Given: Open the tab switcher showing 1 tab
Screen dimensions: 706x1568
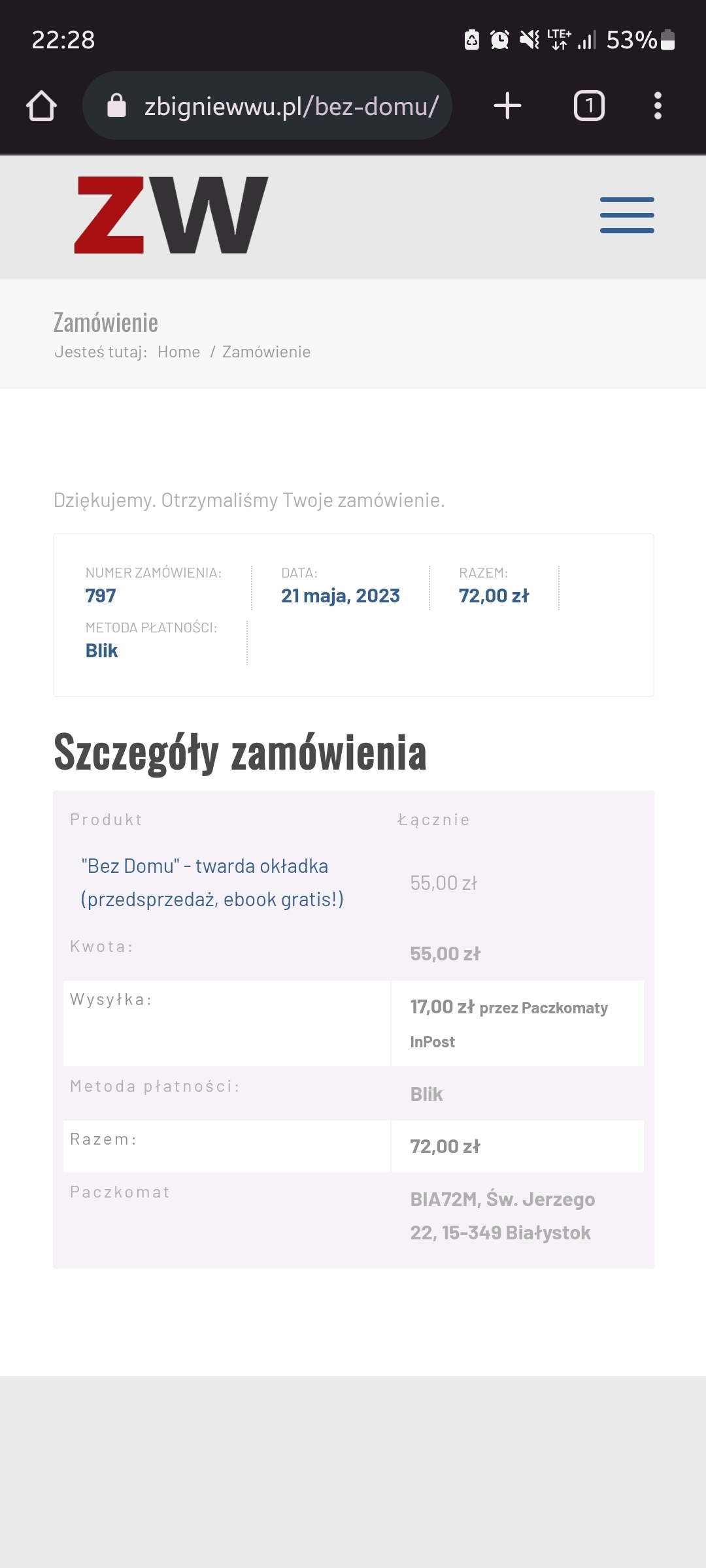Looking at the screenshot, I should pos(589,106).
